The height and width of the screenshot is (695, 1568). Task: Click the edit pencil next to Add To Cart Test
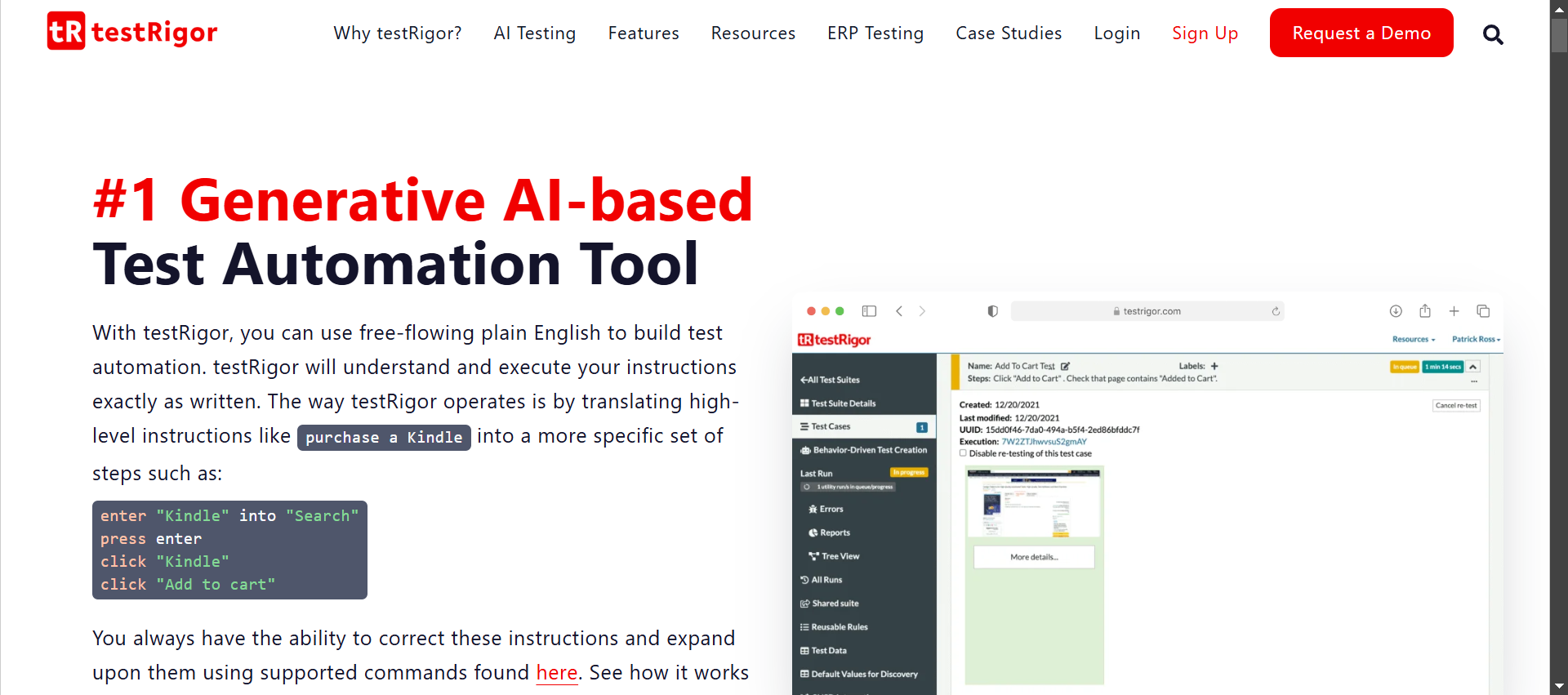(x=1065, y=367)
